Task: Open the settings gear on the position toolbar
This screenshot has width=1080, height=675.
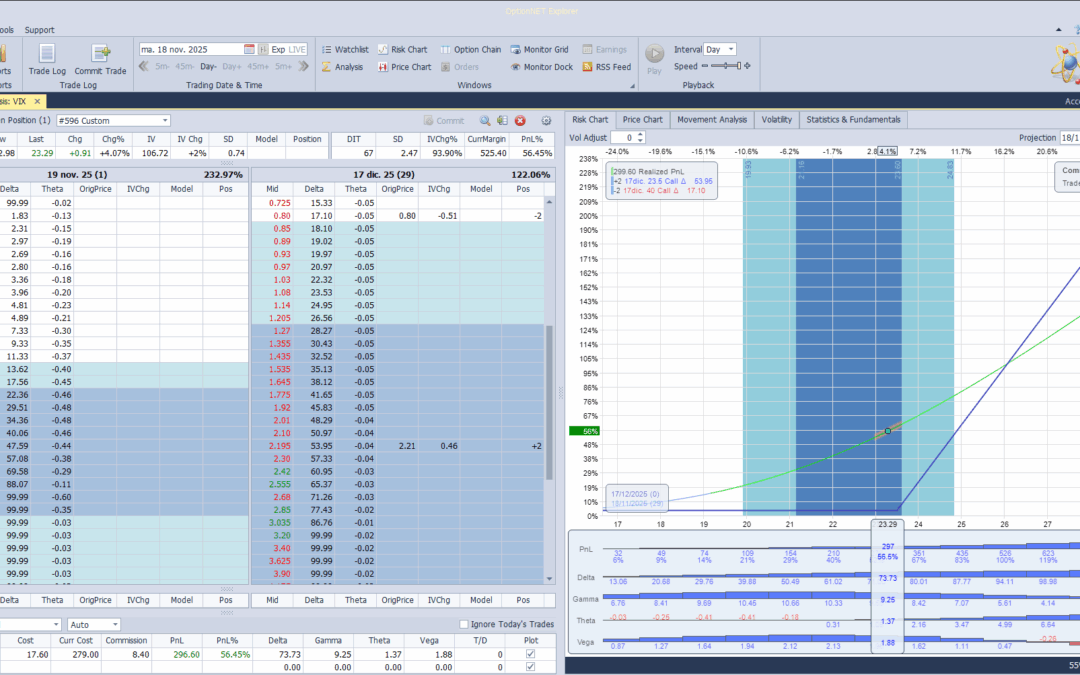Action: coord(546,119)
